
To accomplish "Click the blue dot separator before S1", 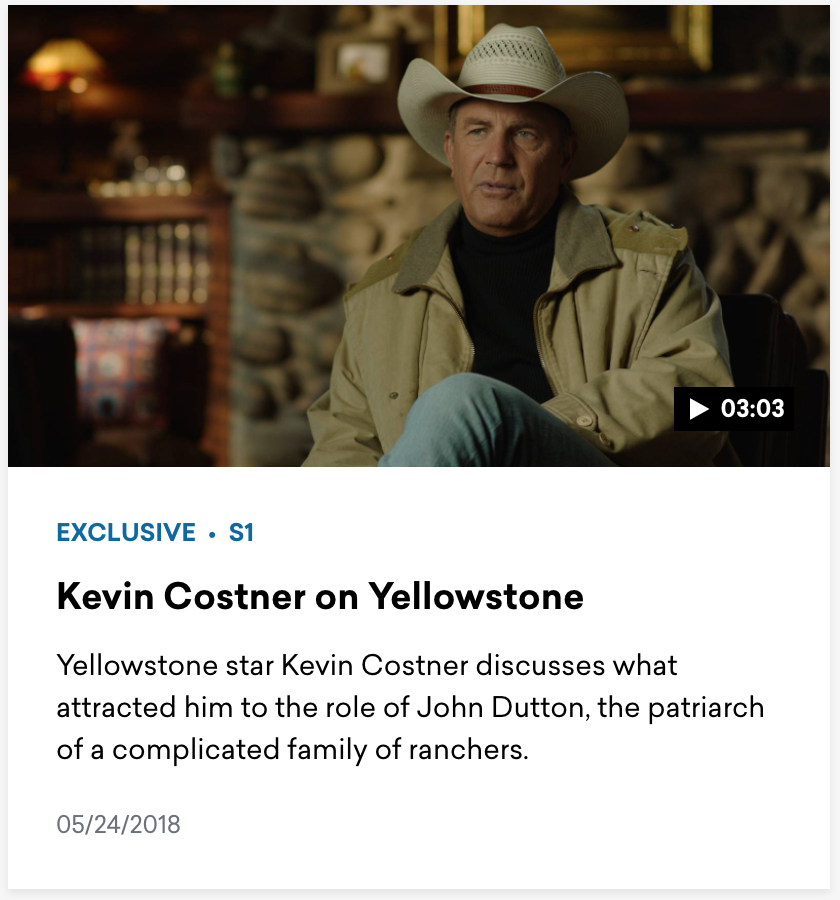I will point(212,534).
